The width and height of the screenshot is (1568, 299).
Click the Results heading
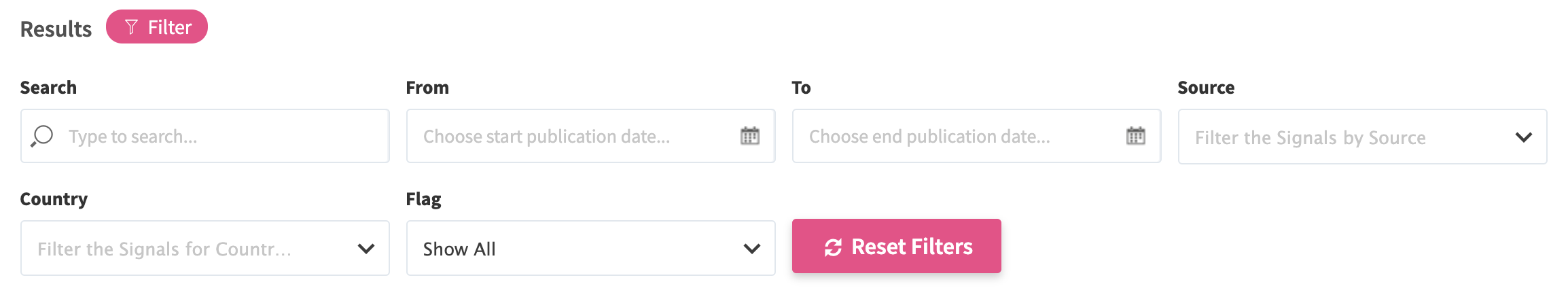pyautogui.click(x=56, y=29)
